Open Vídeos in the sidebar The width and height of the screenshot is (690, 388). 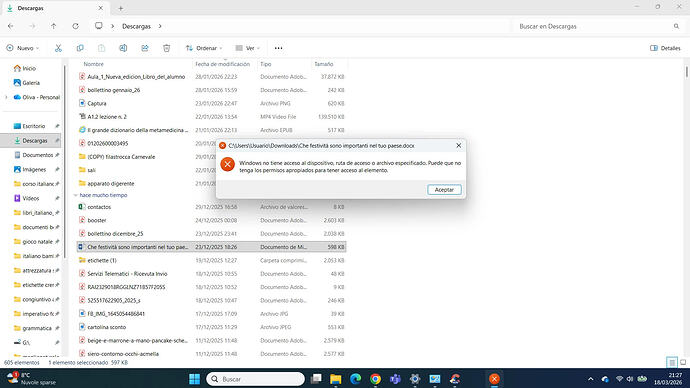[x=31, y=198]
